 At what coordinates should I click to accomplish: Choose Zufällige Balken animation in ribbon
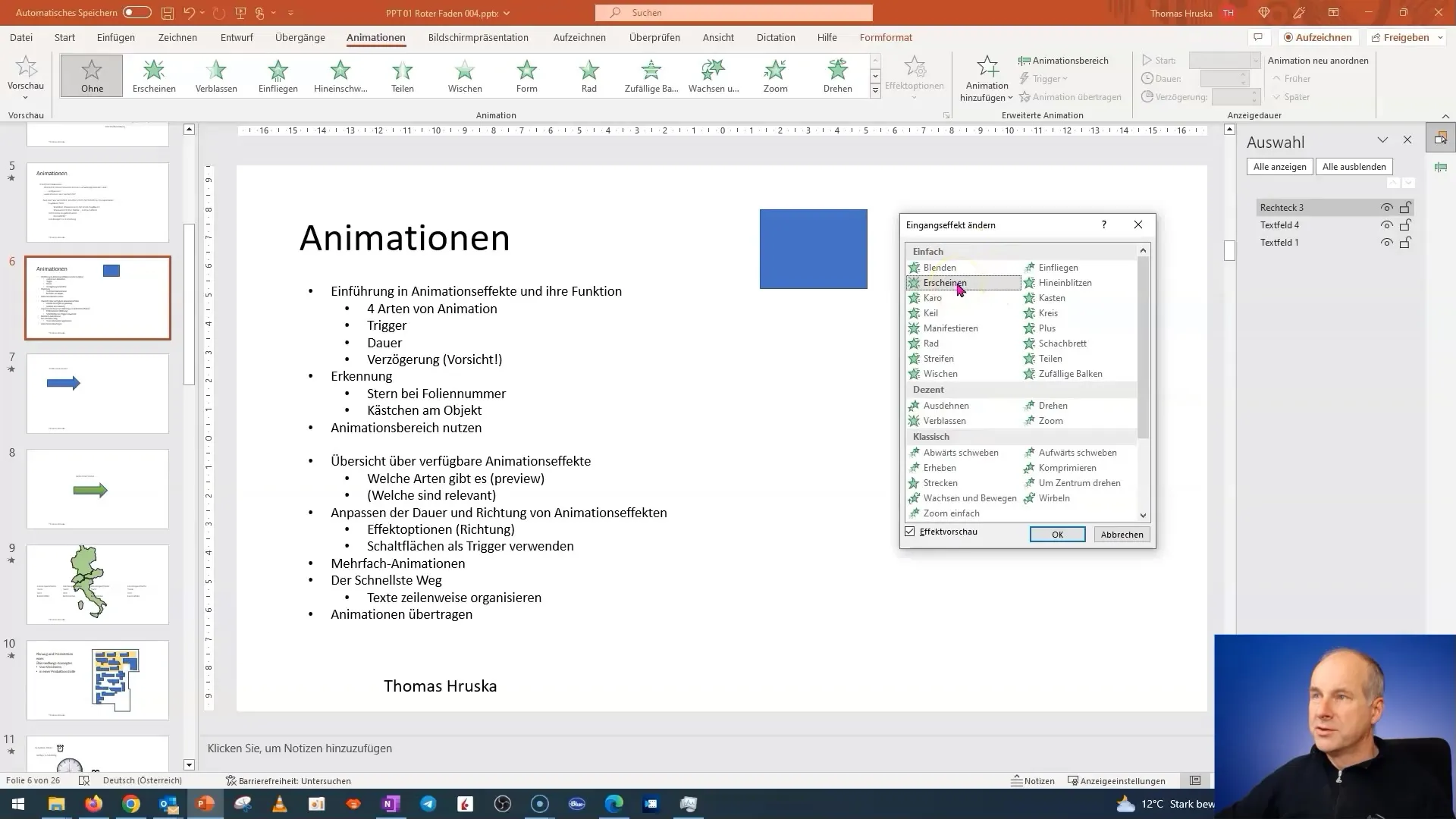pos(651,76)
